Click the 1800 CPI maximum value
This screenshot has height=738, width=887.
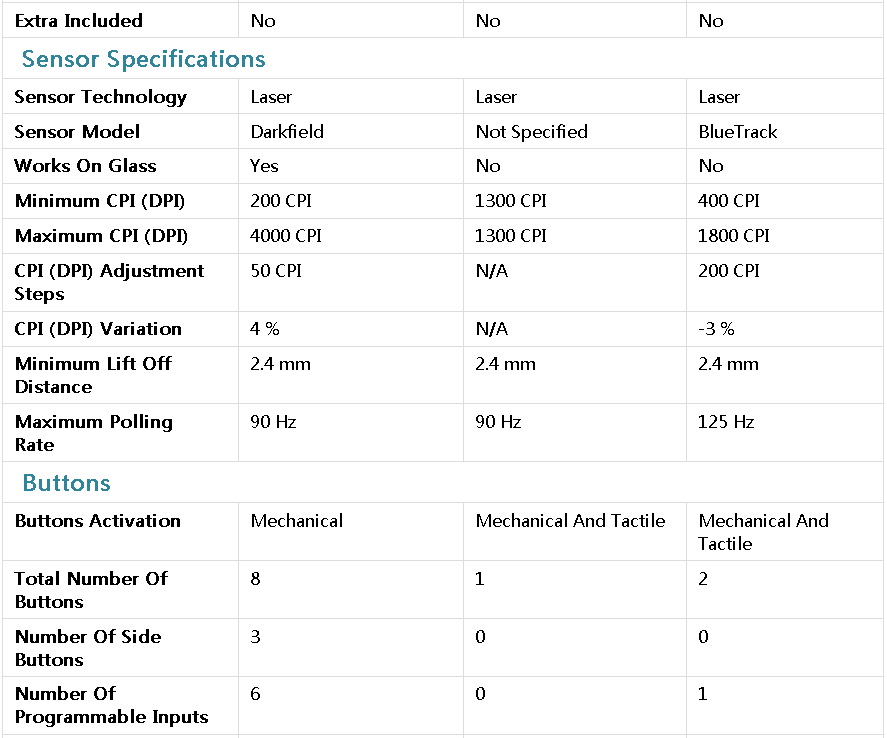[x=734, y=236]
